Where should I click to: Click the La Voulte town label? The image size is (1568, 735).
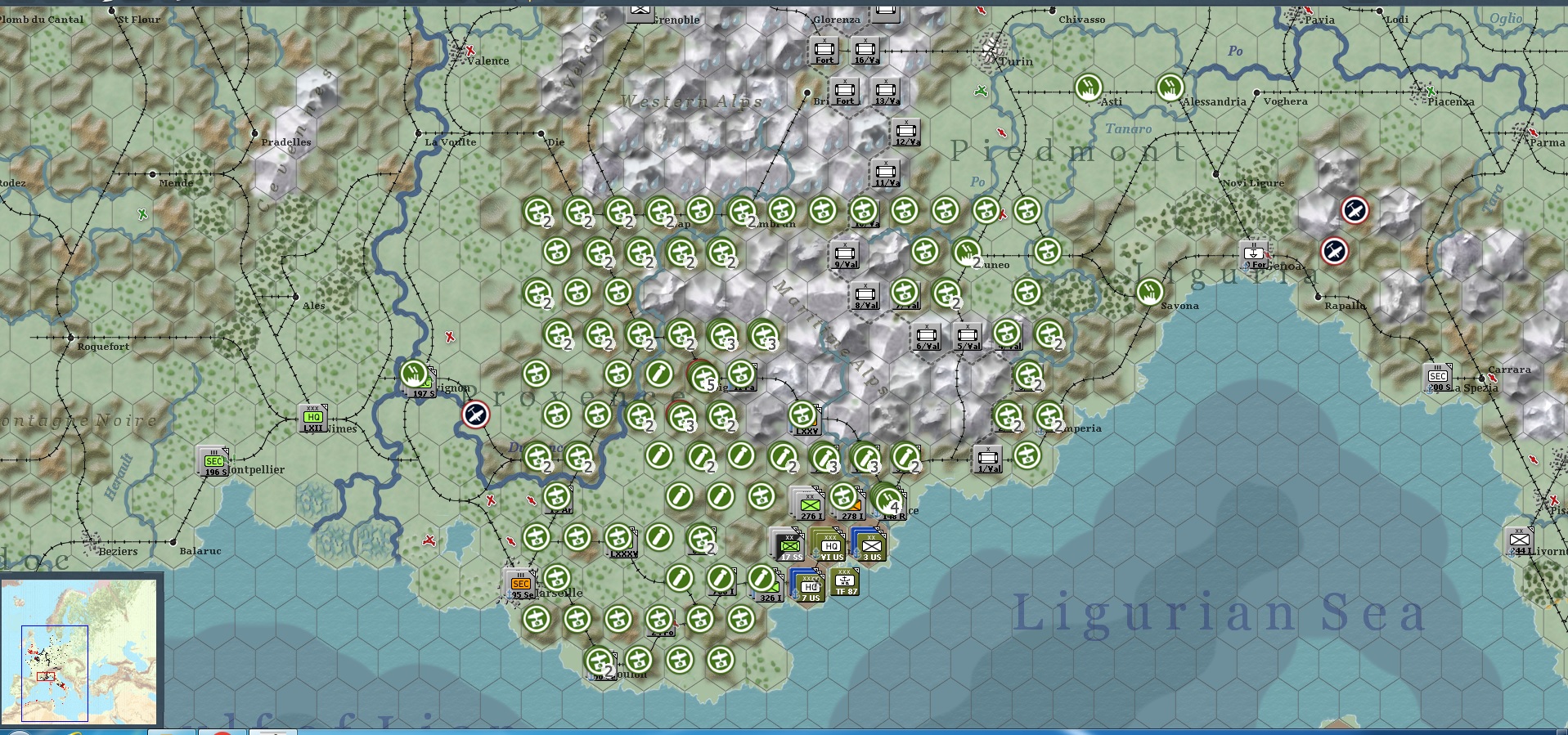[451, 142]
